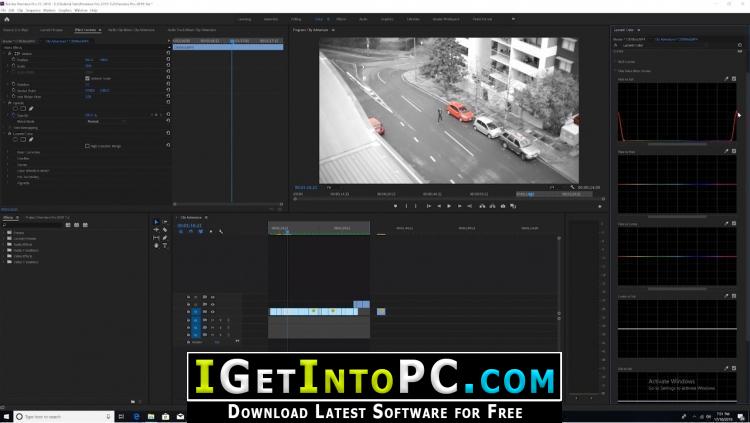This screenshot has height=423, width=750.
Task: Open the Editing workspace
Action: click(294, 19)
